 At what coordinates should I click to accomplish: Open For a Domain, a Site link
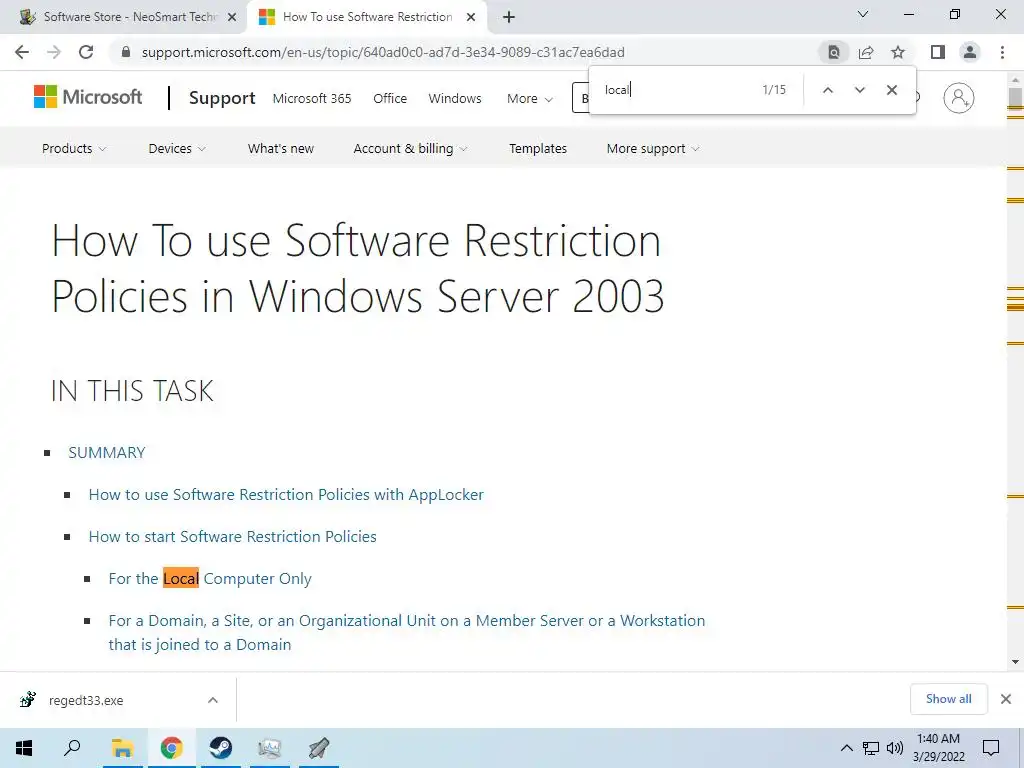pos(407,632)
